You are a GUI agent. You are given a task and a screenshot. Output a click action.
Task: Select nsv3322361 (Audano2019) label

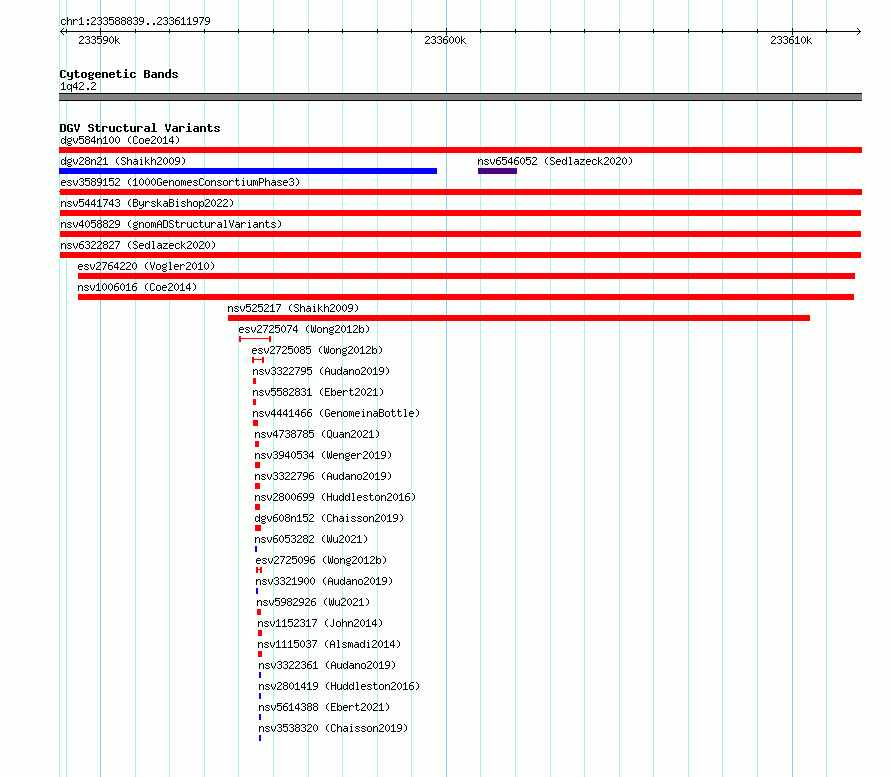327,665
